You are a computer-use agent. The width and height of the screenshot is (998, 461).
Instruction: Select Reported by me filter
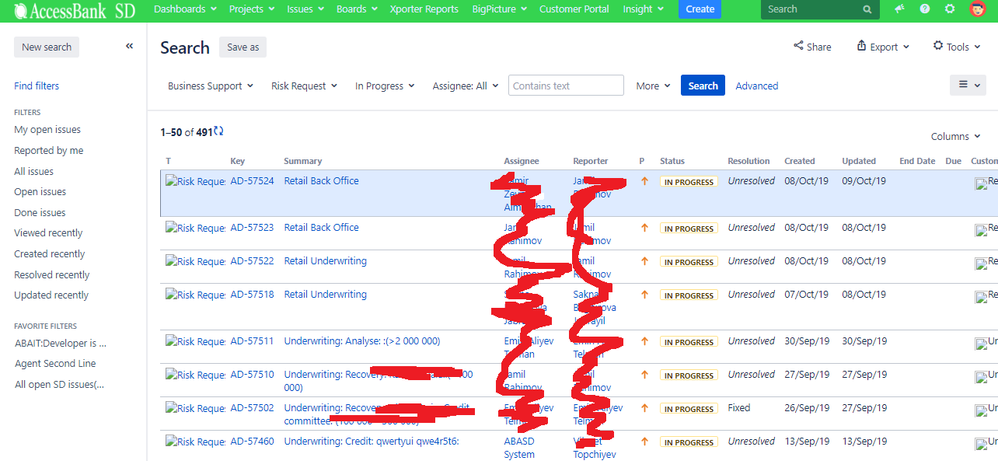coord(48,150)
